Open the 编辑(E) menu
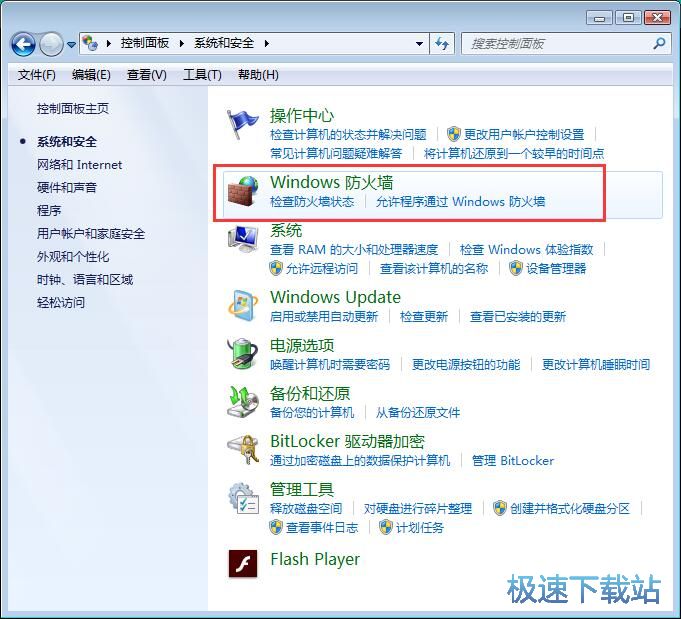The width and height of the screenshot is (681, 619). [91, 75]
